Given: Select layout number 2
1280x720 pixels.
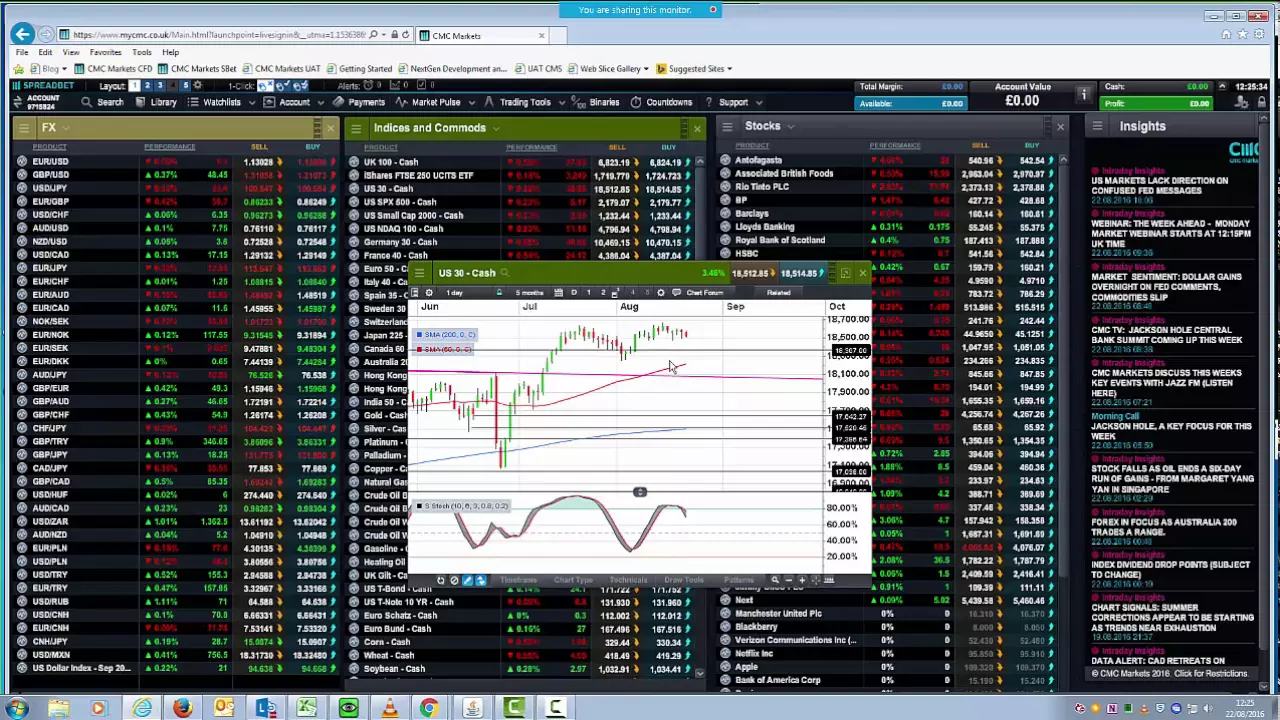Looking at the screenshot, I should coord(147,86).
